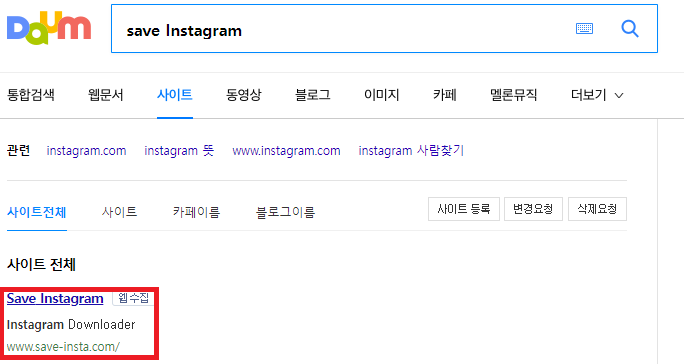Viewport: 684px width, 364px height.
Task: Click the 삭제요청 button
Action: (x=597, y=209)
